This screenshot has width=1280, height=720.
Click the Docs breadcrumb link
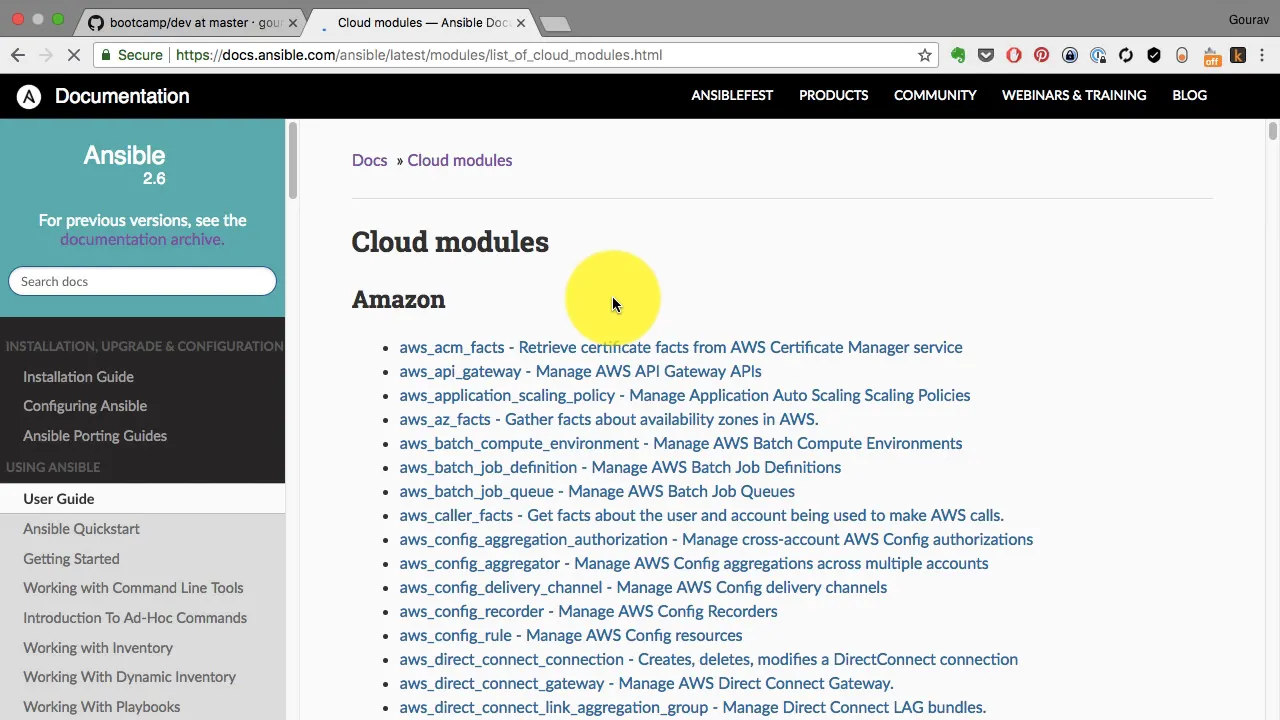(x=369, y=160)
